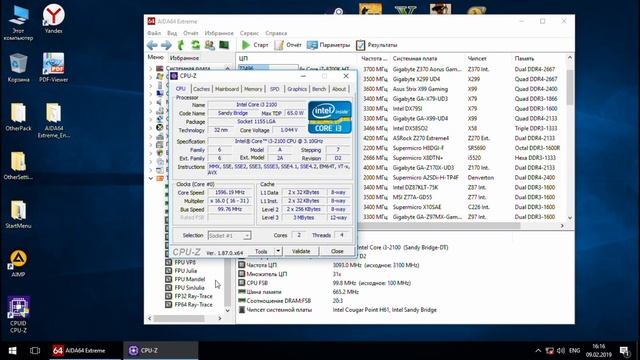Screen dimensions: 640x360
Task: Click the Tools button in CPU-Z
Action: [x=261, y=251]
